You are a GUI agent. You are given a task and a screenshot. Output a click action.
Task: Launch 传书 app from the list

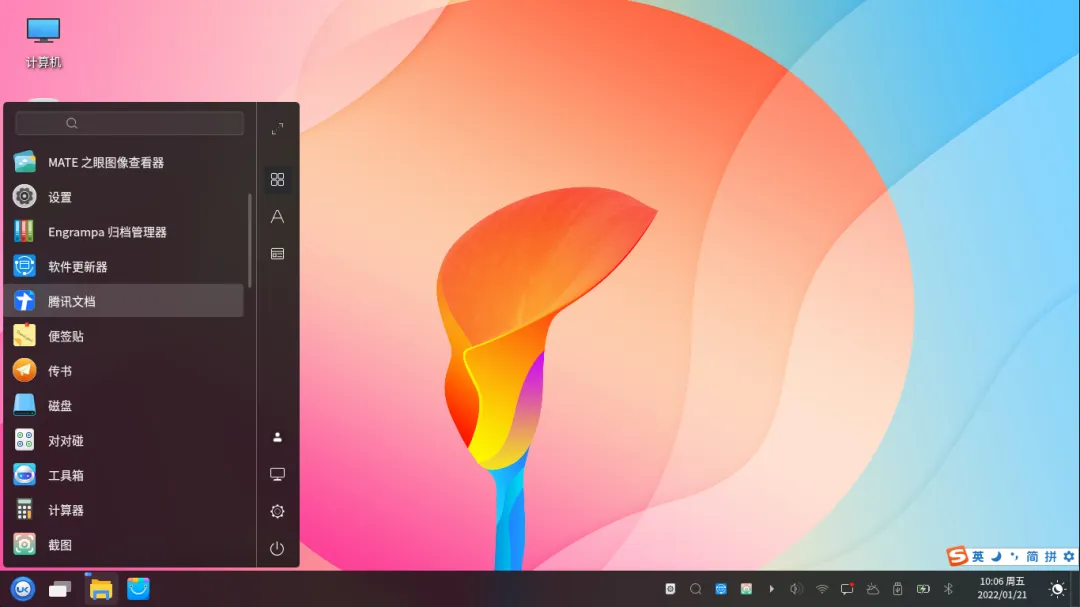point(124,371)
